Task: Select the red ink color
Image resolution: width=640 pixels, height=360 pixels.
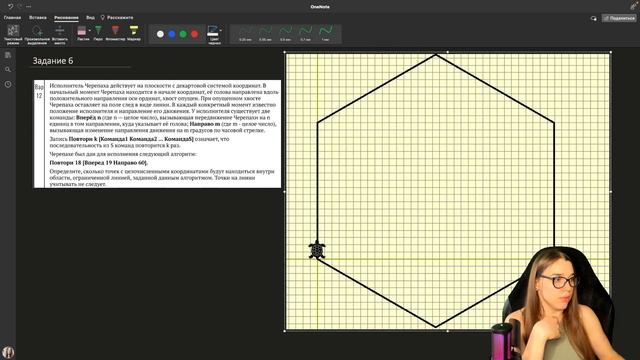Action: coord(195,34)
